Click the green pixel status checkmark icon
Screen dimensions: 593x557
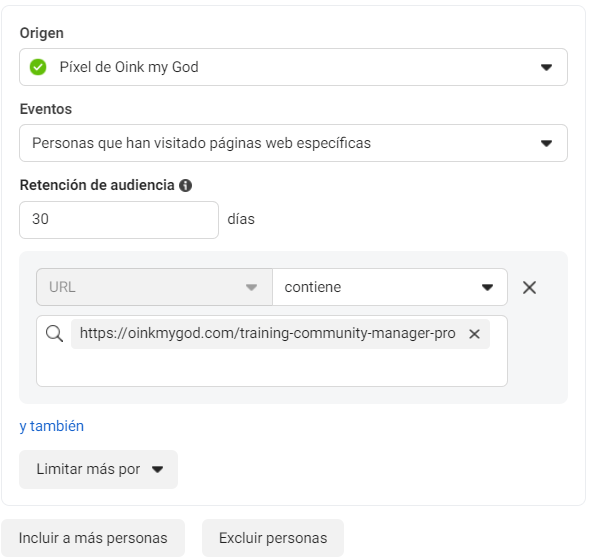click(38, 67)
